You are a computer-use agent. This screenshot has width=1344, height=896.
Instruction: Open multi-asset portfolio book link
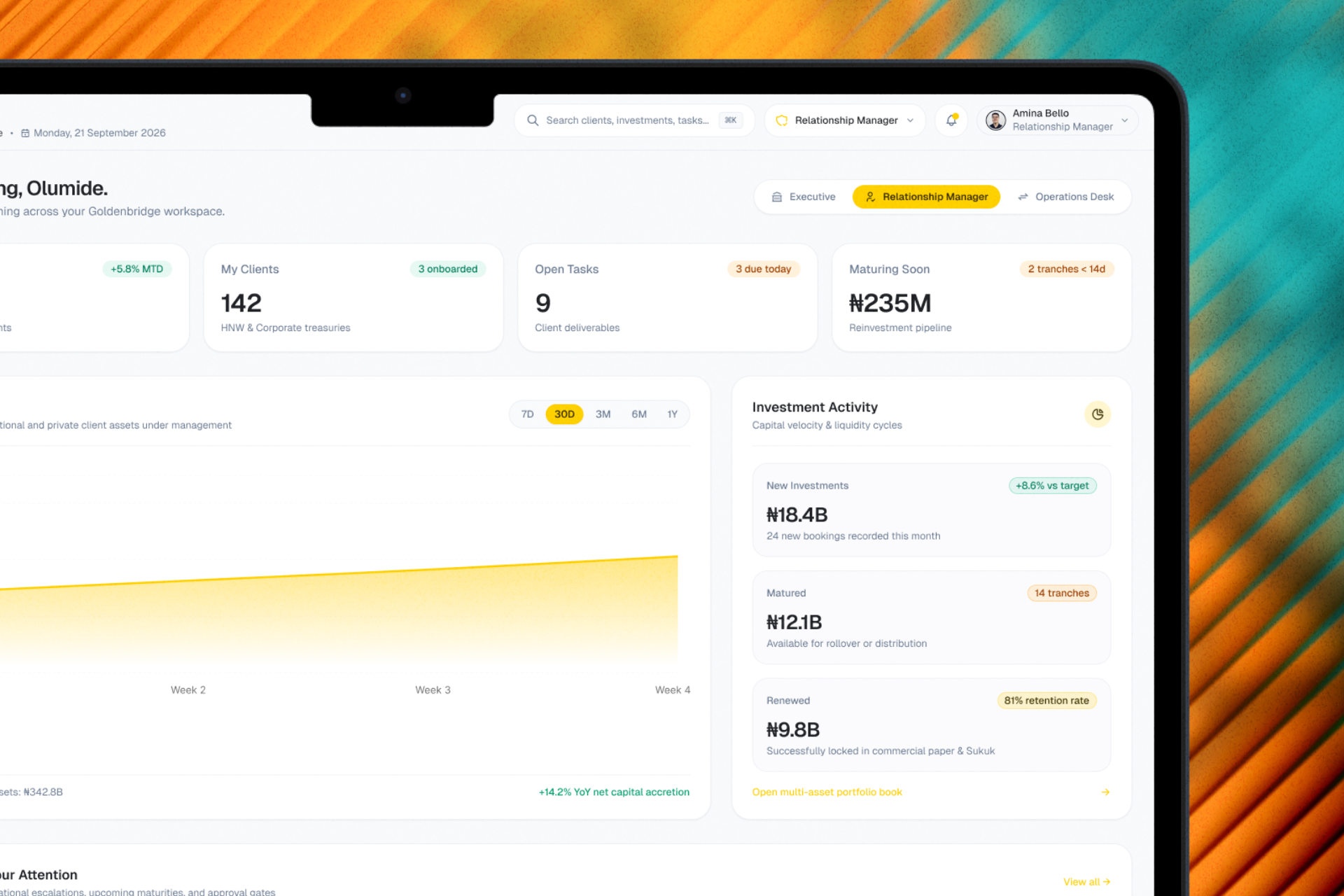(827, 792)
